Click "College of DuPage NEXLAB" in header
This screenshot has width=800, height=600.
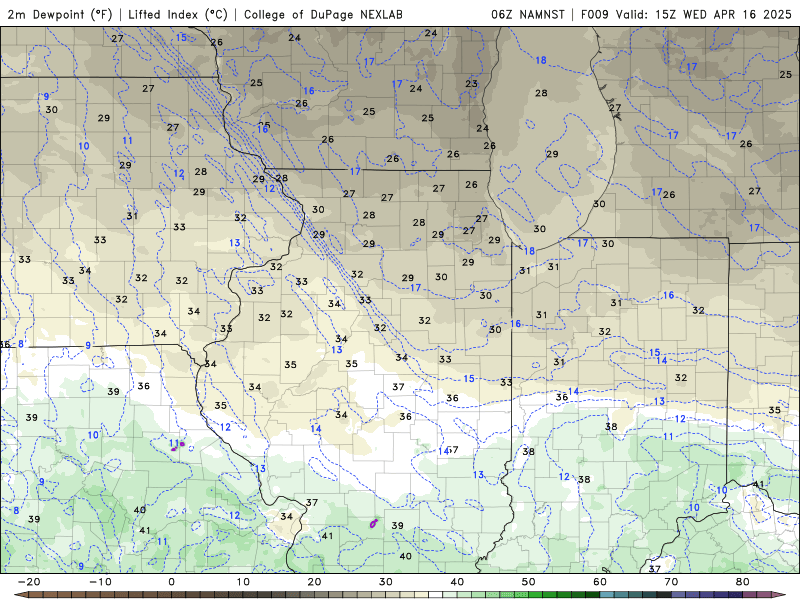(x=323, y=14)
